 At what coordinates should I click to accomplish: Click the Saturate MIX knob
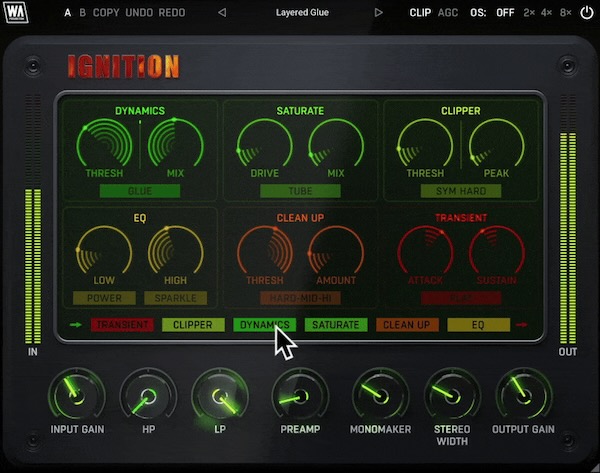(x=336, y=145)
